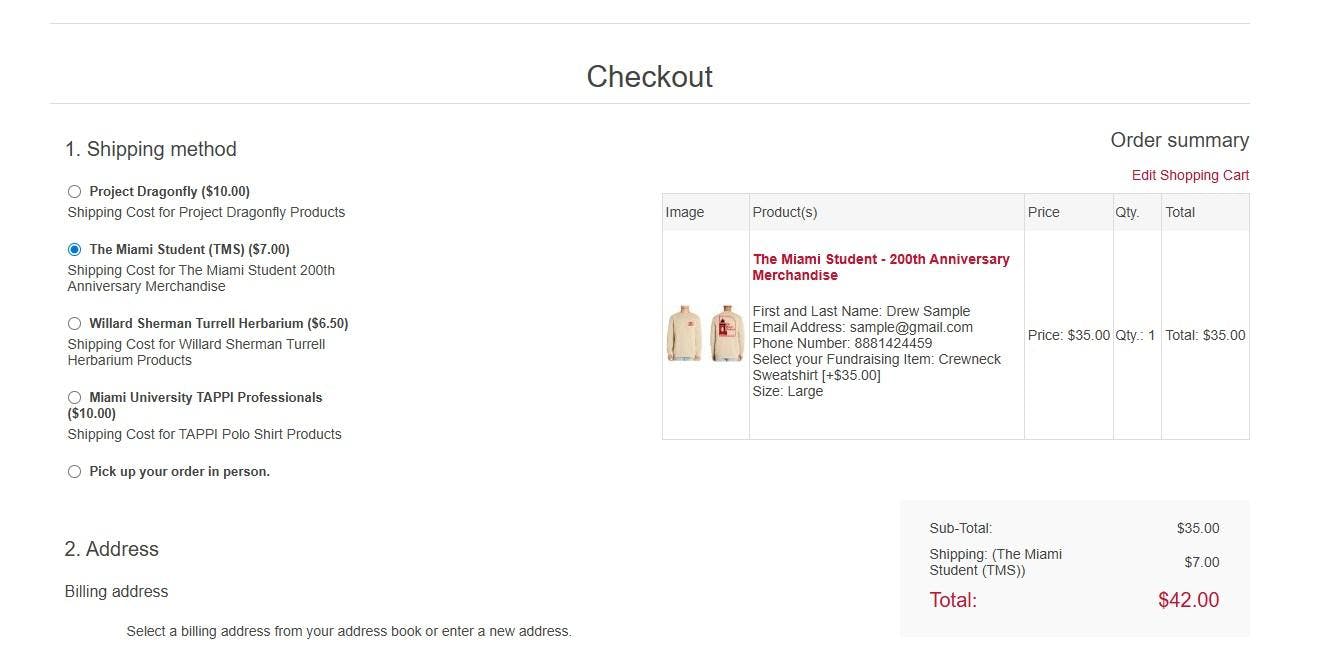Viewport: 1330px width, 645px height.
Task: Choose The Miami Student (TMS) radio button
Action: point(74,249)
